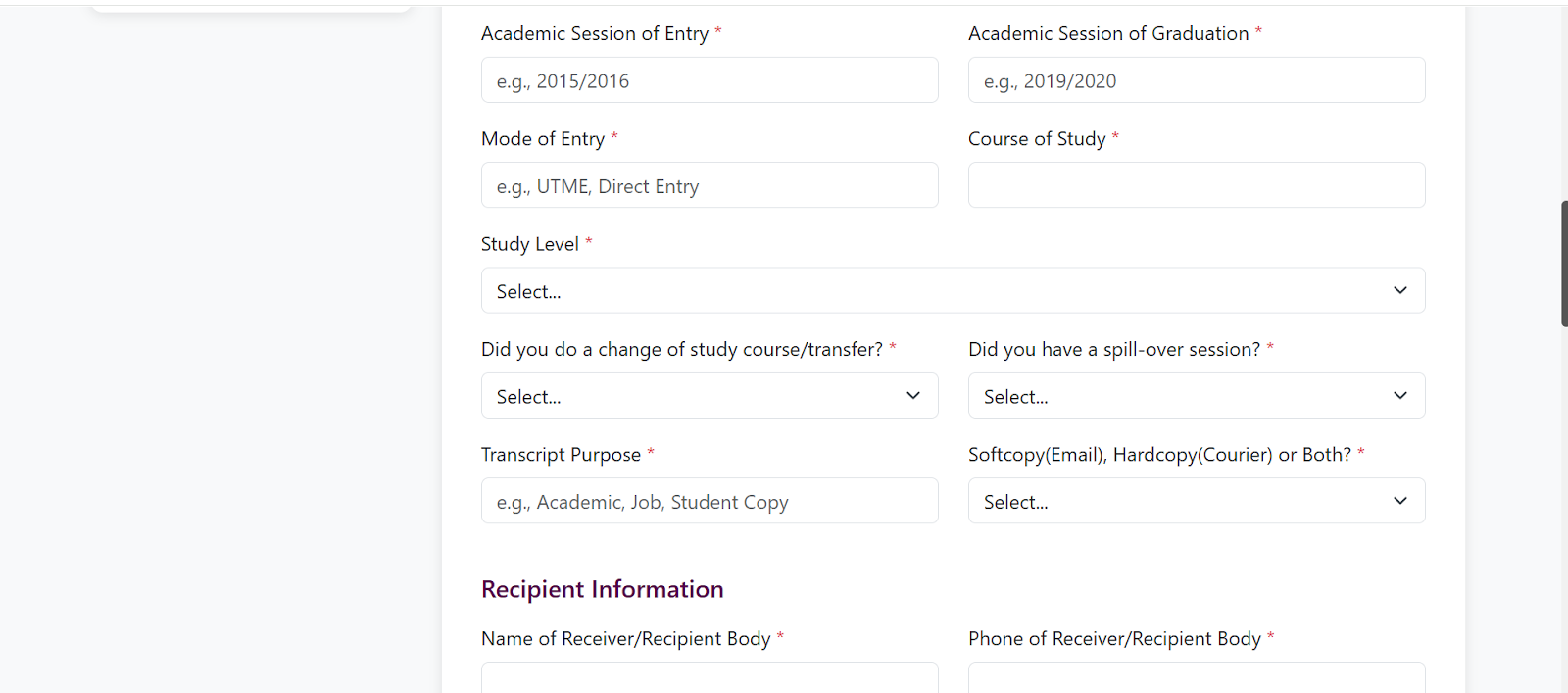Click the Recipient Information heading
The width and height of the screenshot is (1568, 693).
point(602,589)
